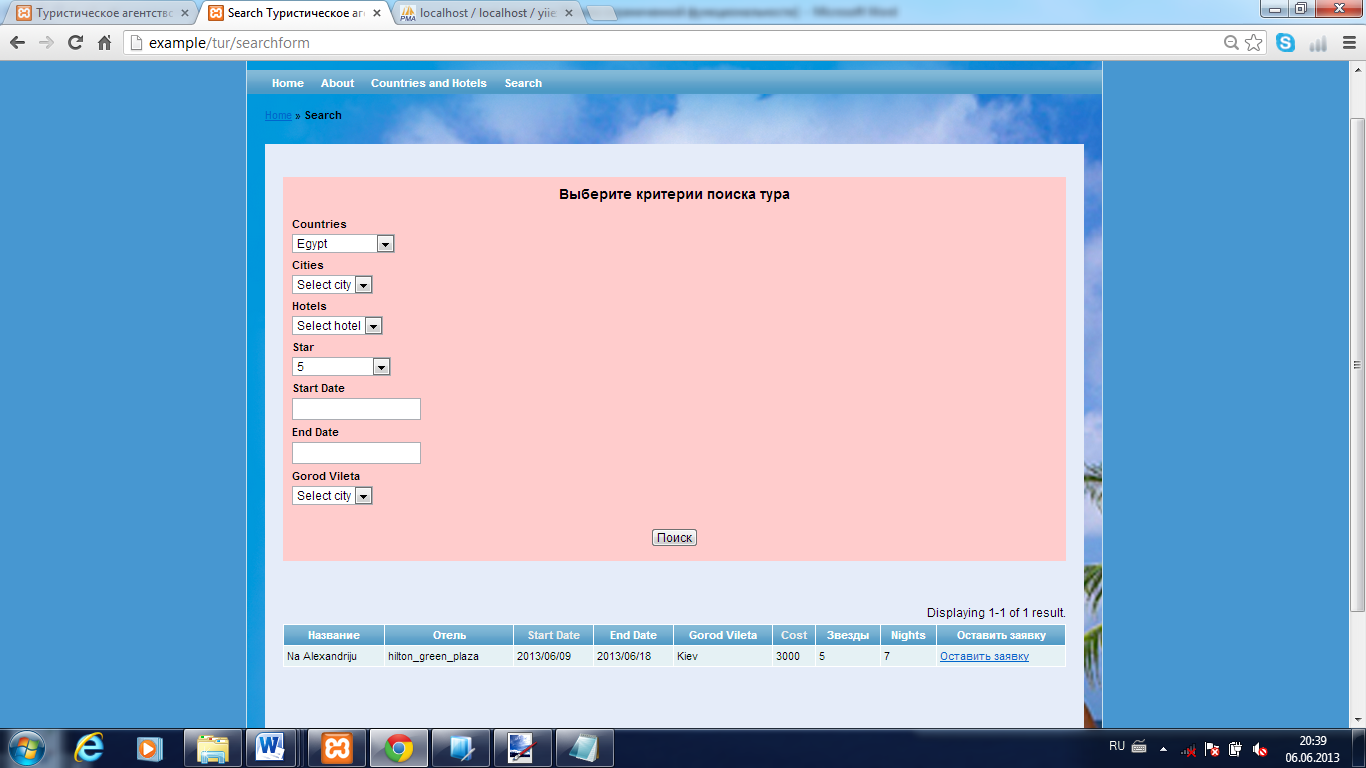The image size is (1366, 768).
Task: Open the Windows Start menu
Action: (27, 748)
